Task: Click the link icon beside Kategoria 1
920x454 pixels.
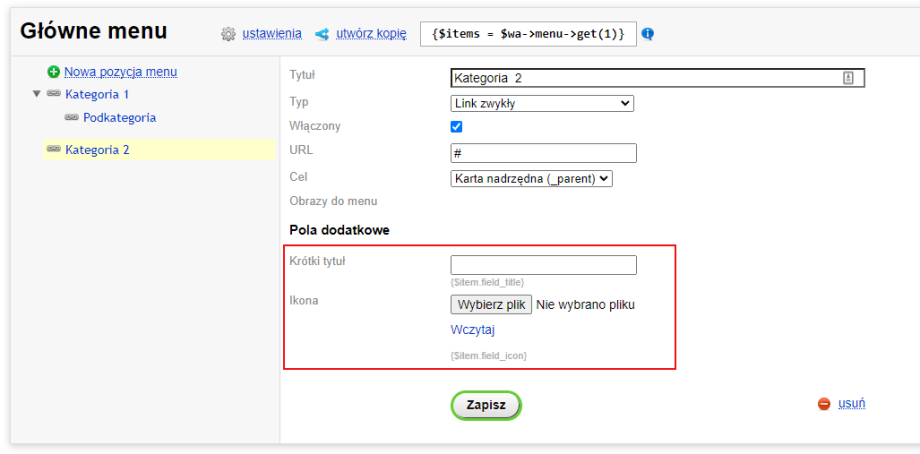Action: point(54,95)
